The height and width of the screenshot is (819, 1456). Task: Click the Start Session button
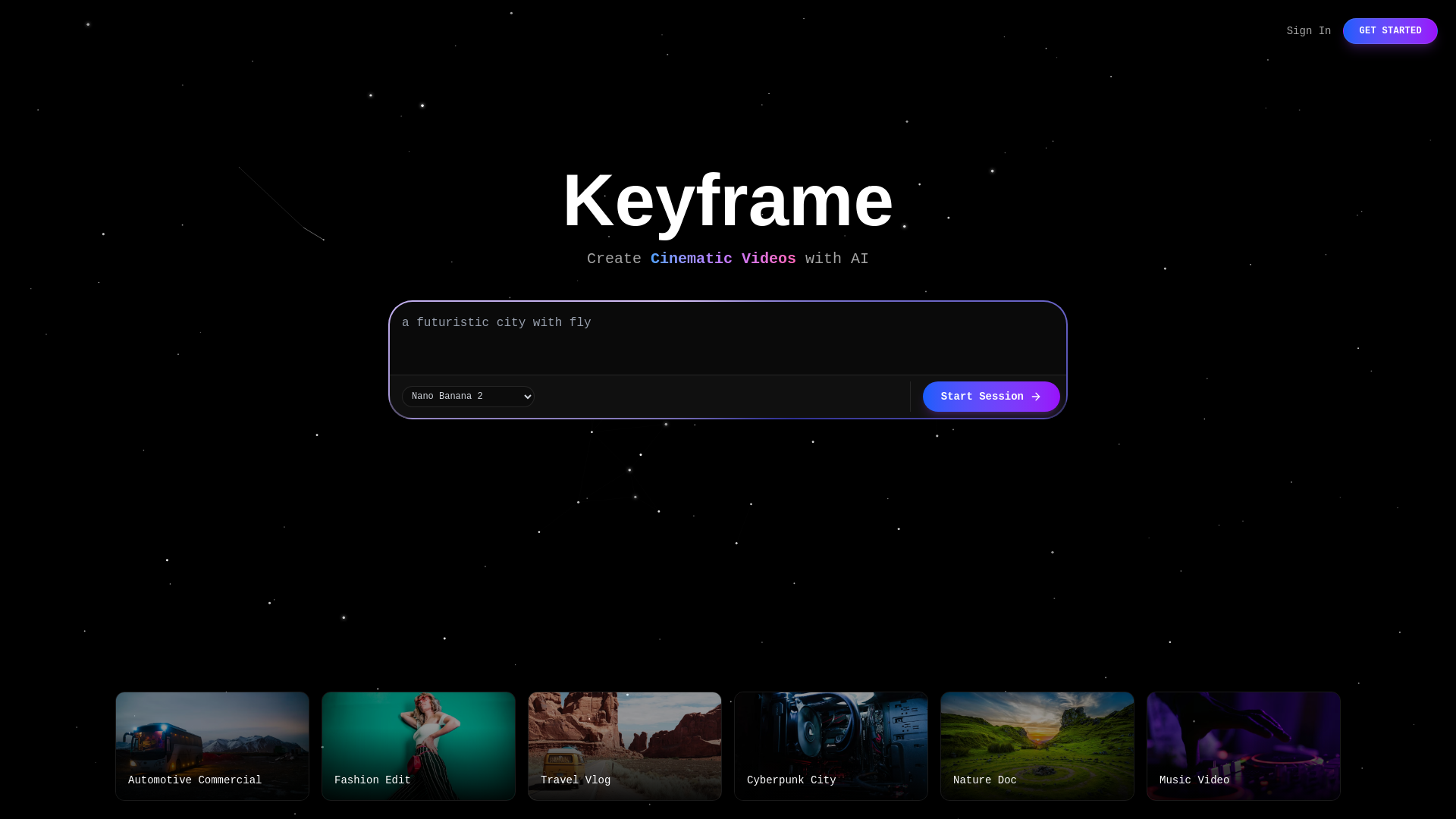991,397
